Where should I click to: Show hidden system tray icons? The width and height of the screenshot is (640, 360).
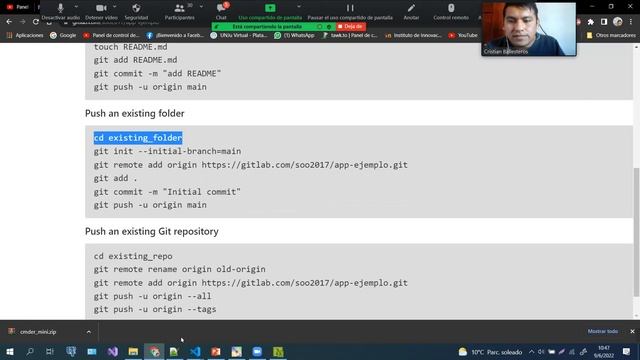coord(531,352)
